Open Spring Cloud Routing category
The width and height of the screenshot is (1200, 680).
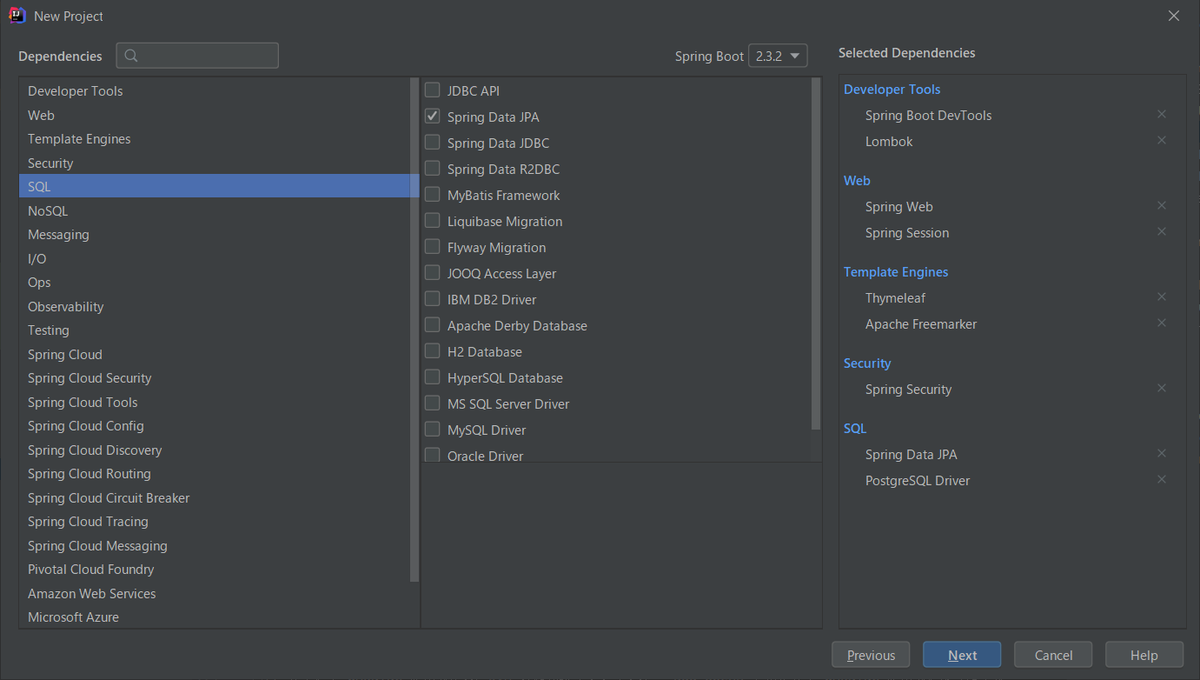click(x=214, y=474)
